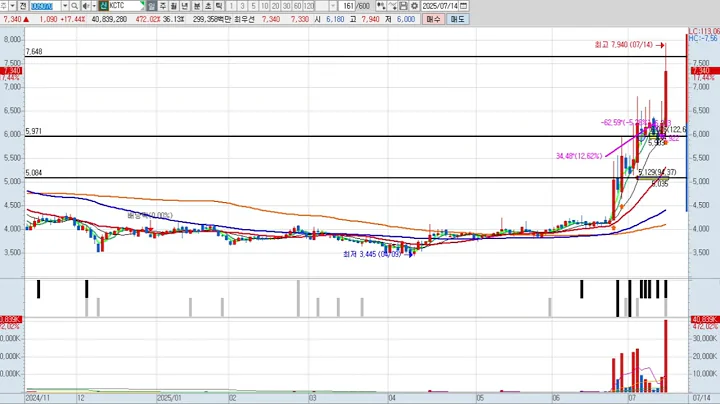The width and height of the screenshot is (720, 404).
Task: Click the 매도 sell button
Action: pos(457,19)
